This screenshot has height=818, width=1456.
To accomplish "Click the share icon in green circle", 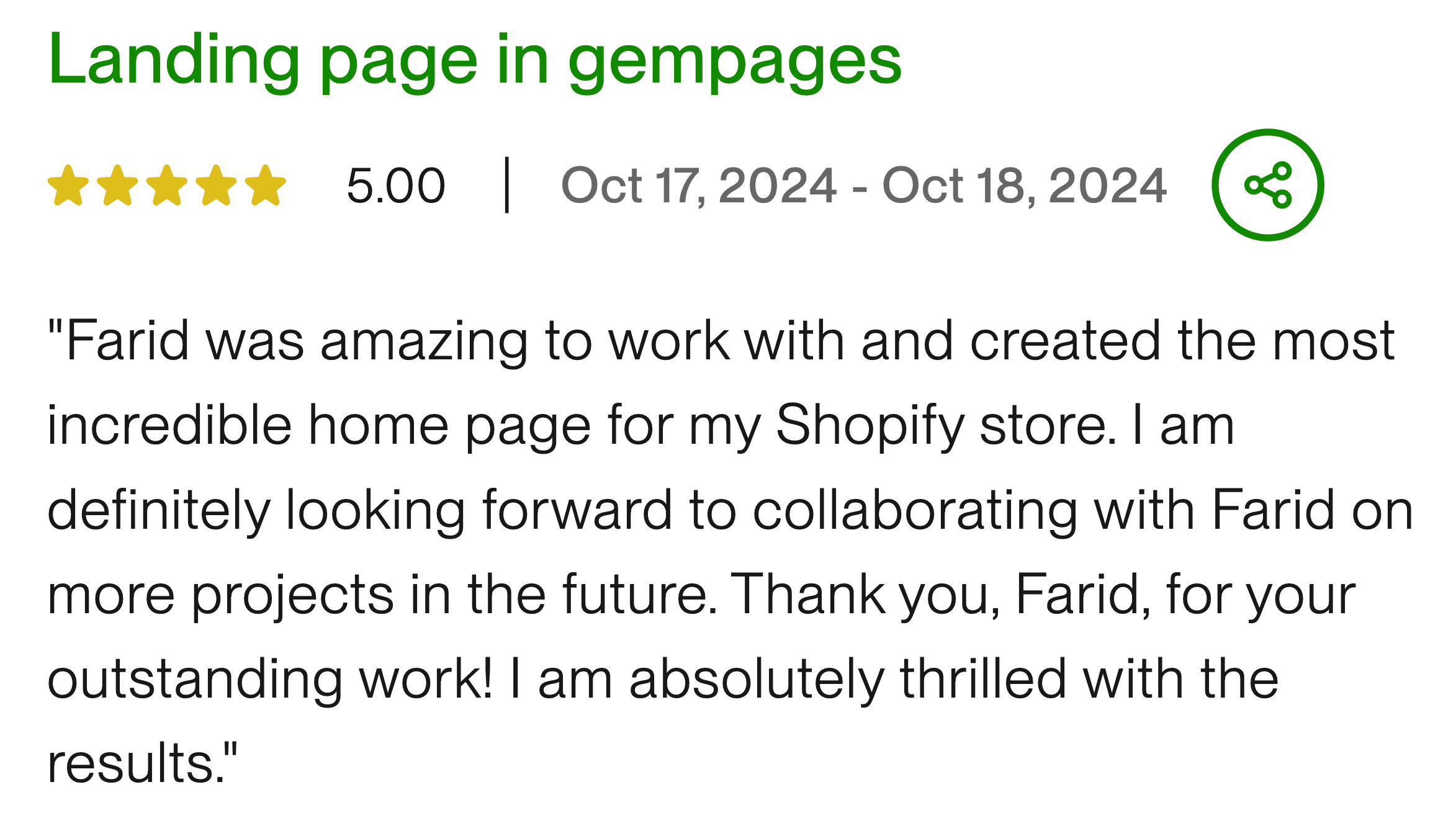I will pos(1267,185).
